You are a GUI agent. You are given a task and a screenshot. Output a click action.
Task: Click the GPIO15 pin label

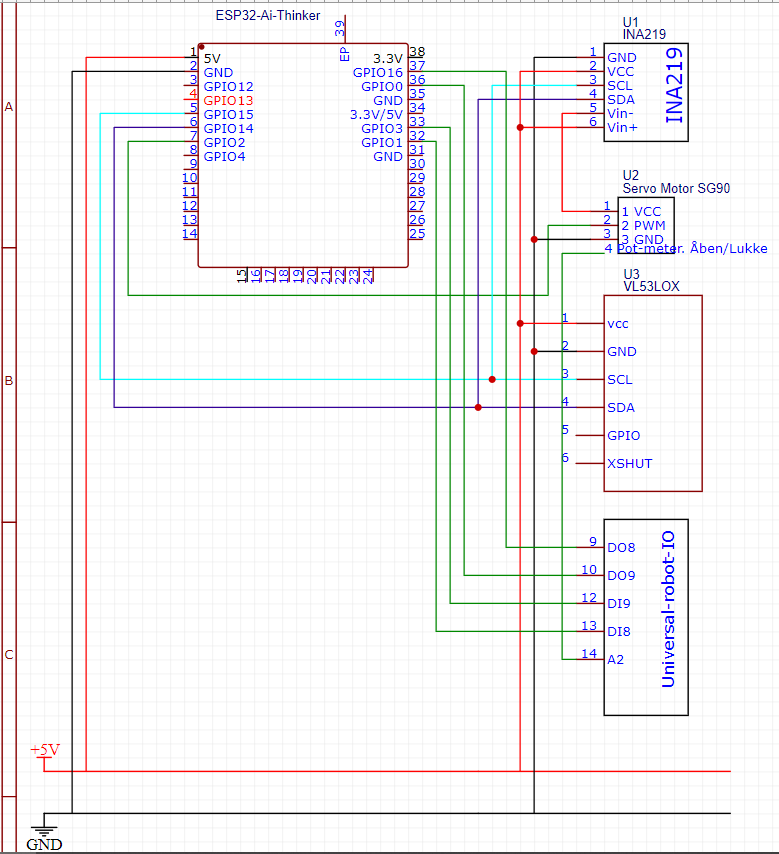[228, 115]
